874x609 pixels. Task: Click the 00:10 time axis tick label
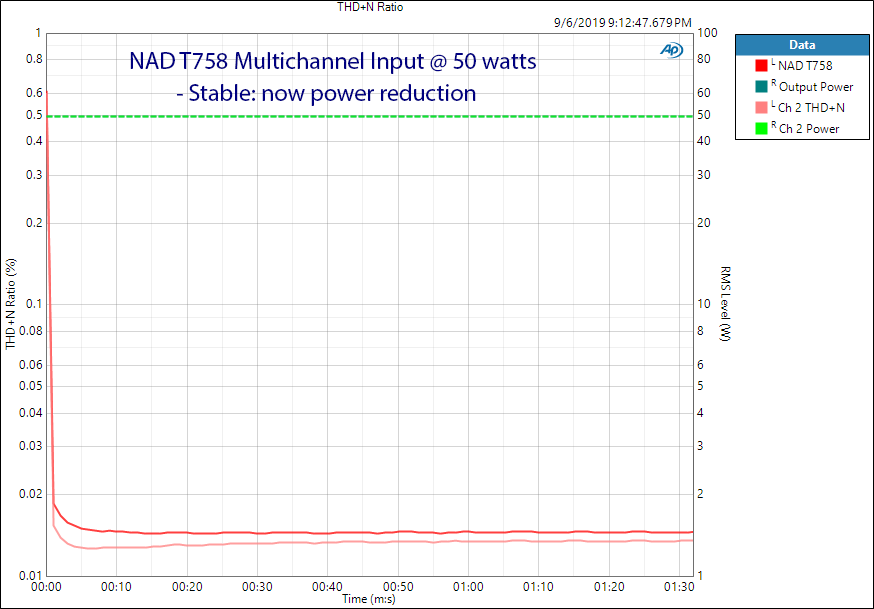coord(116,587)
